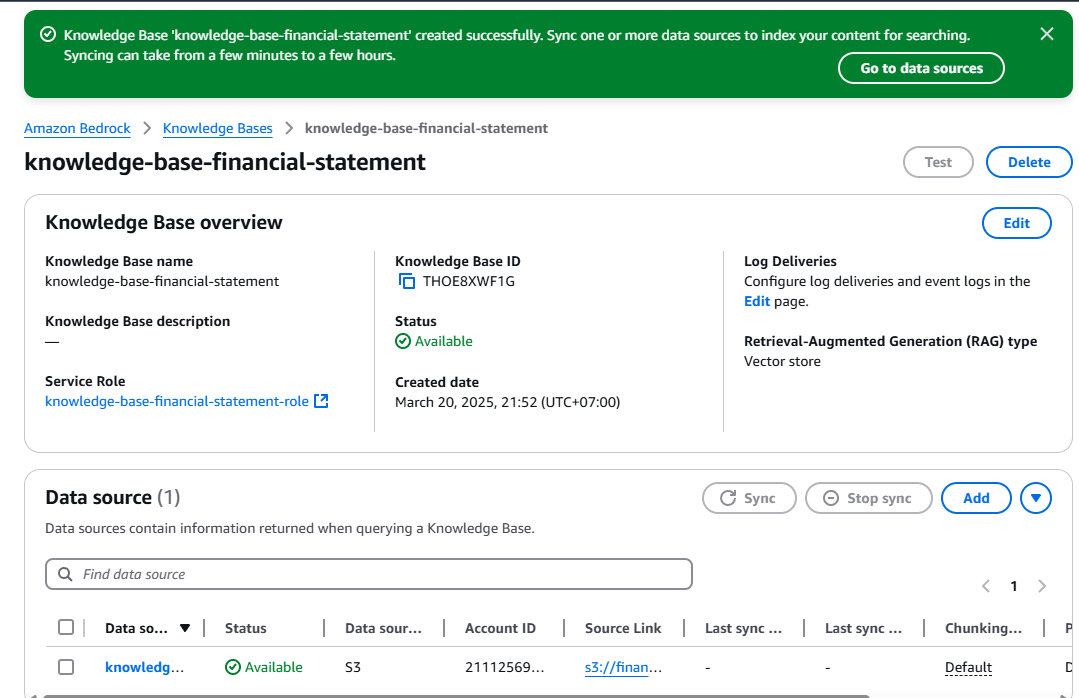Open knowledge-base-financial-statement-role link
This screenshot has height=698, width=1079.
coord(177,401)
